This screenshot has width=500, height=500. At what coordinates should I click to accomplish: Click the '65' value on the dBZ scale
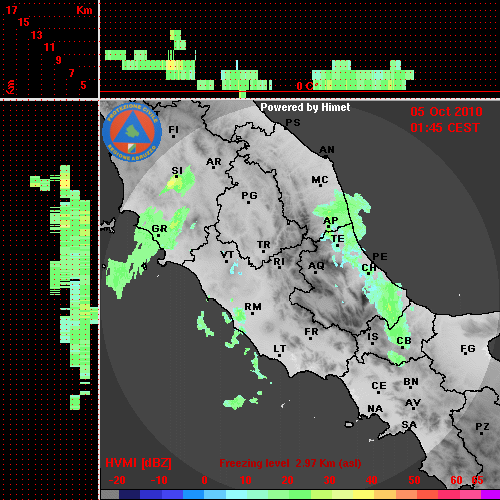pos(477,480)
